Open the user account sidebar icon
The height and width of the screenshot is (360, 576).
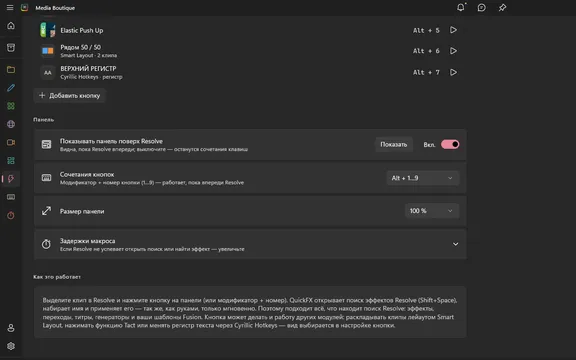coord(11,328)
